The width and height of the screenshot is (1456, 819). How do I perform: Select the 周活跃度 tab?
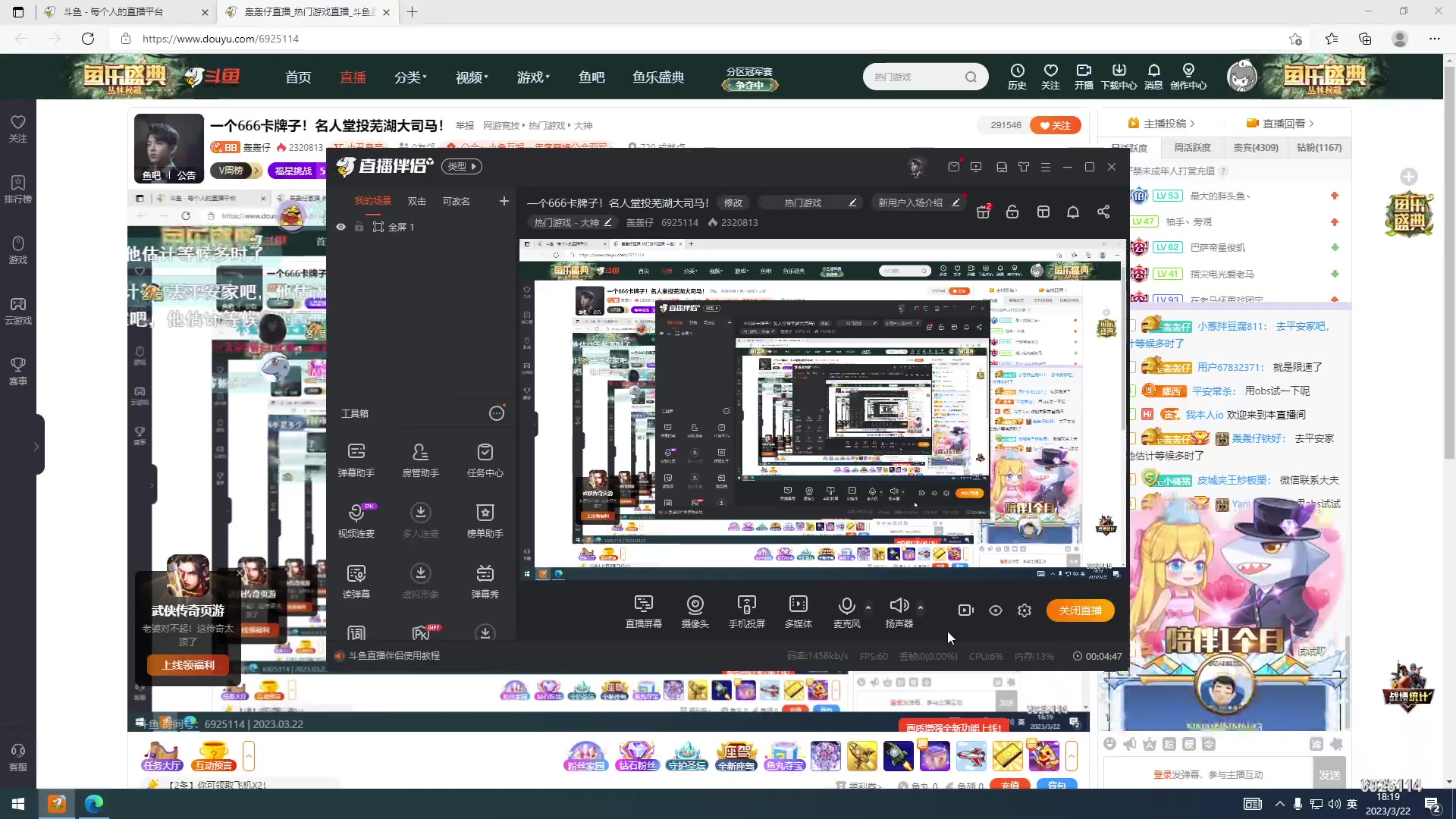click(x=1193, y=148)
